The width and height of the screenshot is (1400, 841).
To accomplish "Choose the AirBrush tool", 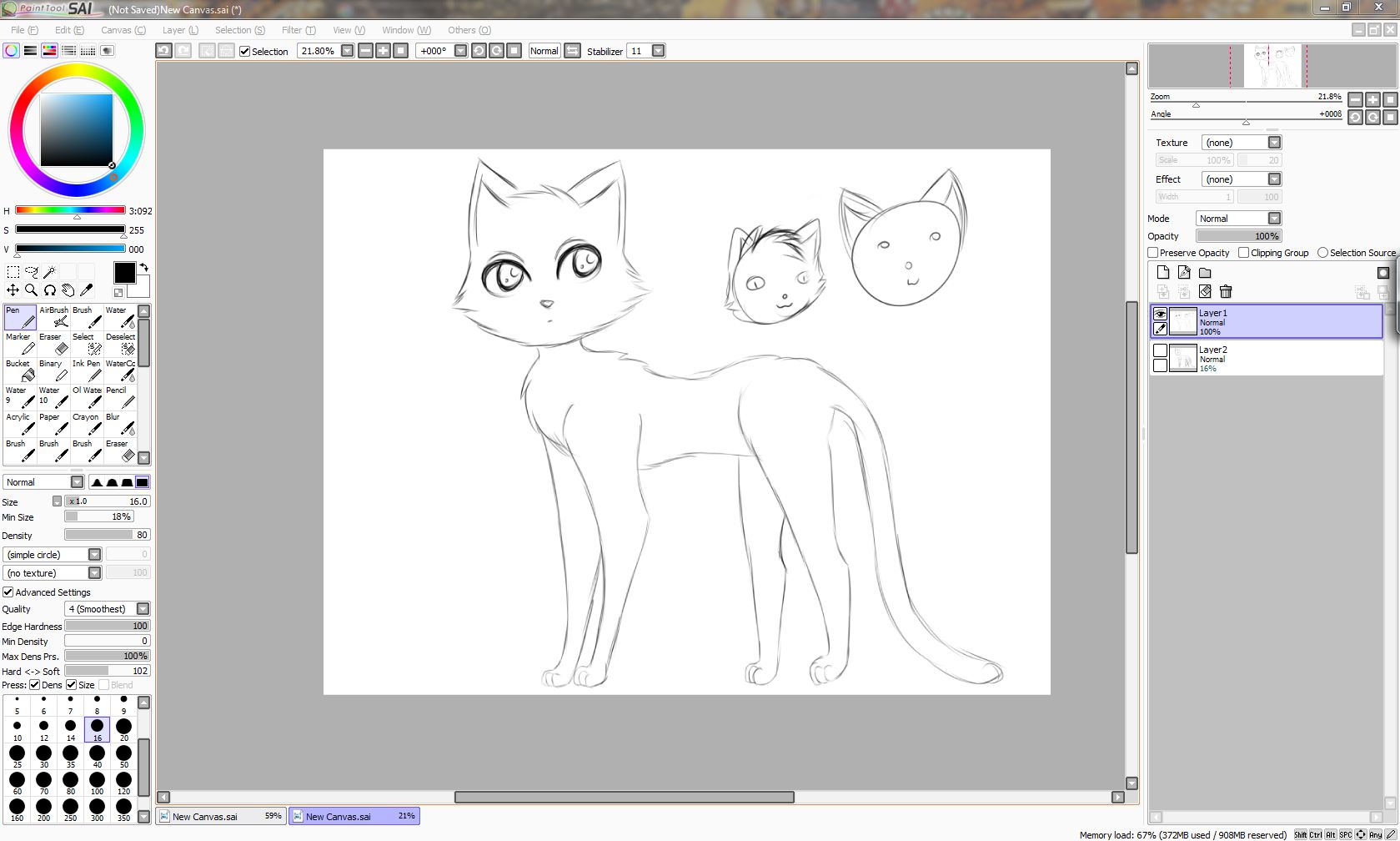I will click(x=53, y=317).
